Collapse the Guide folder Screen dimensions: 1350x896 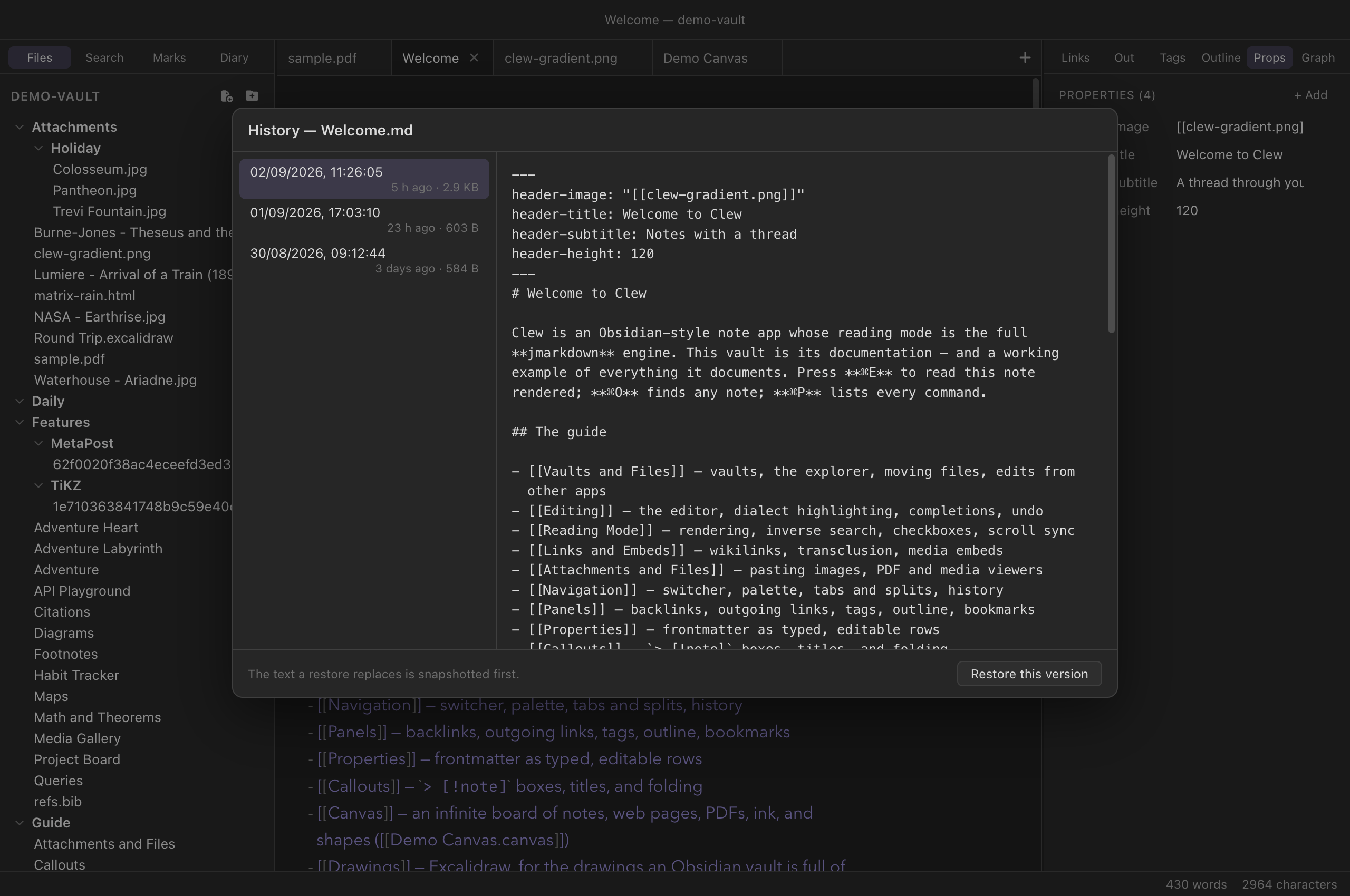tap(20, 823)
